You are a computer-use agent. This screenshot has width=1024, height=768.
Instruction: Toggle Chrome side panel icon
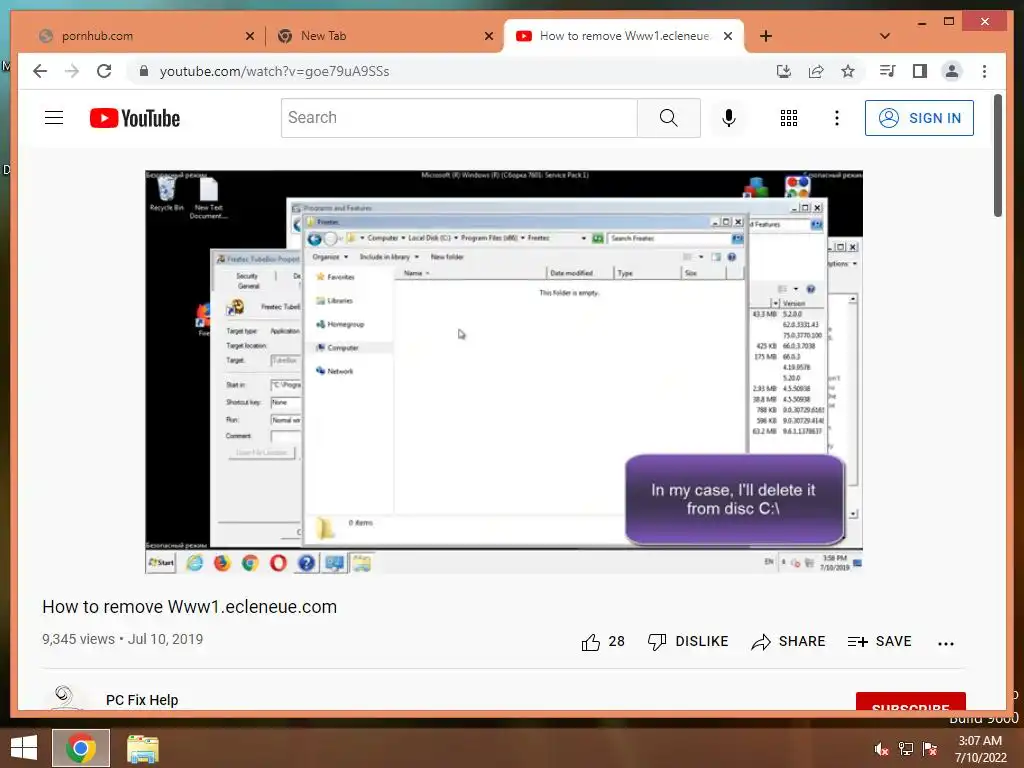pyautogui.click(x=920, y=71)
